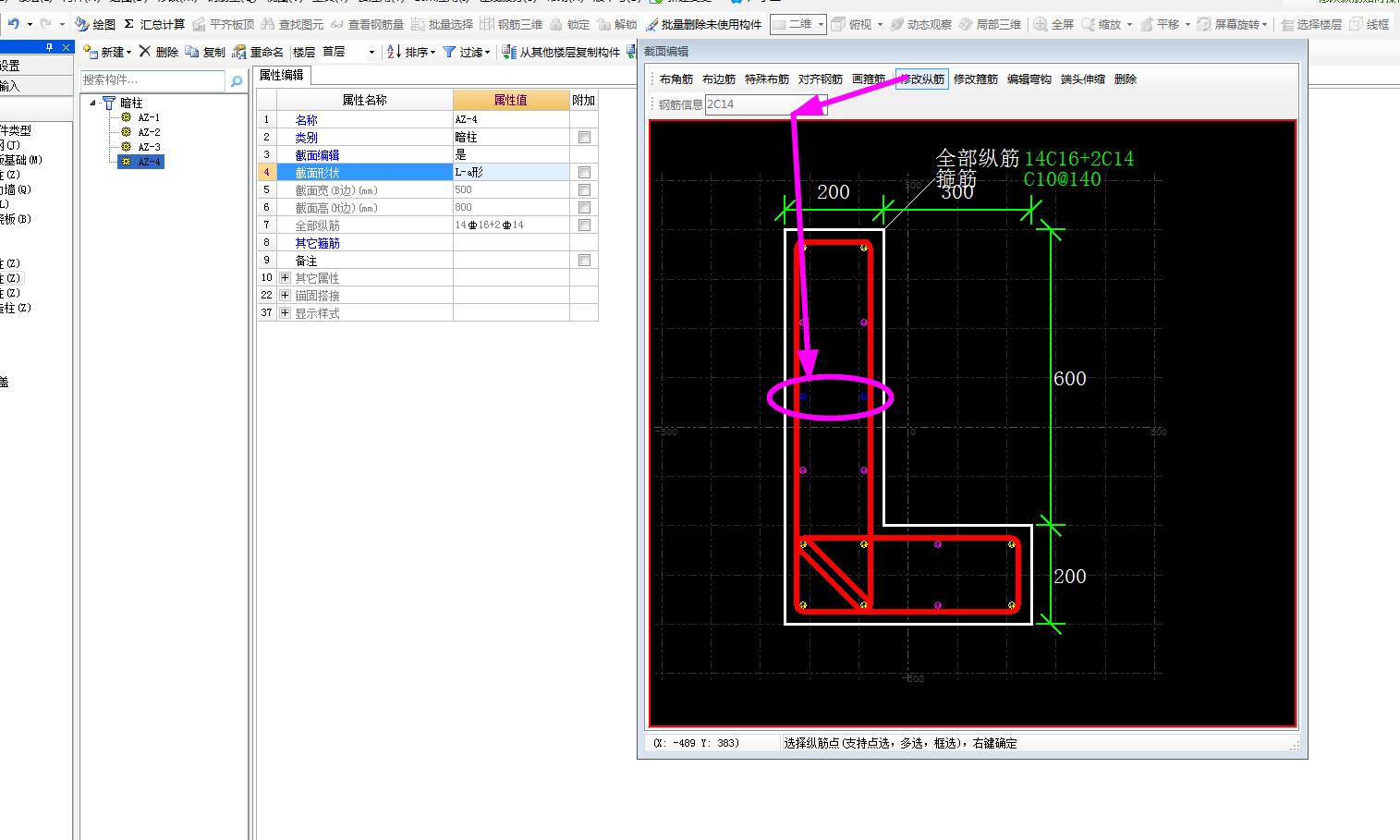Select the 布边筋 menu item

[719, 79]
